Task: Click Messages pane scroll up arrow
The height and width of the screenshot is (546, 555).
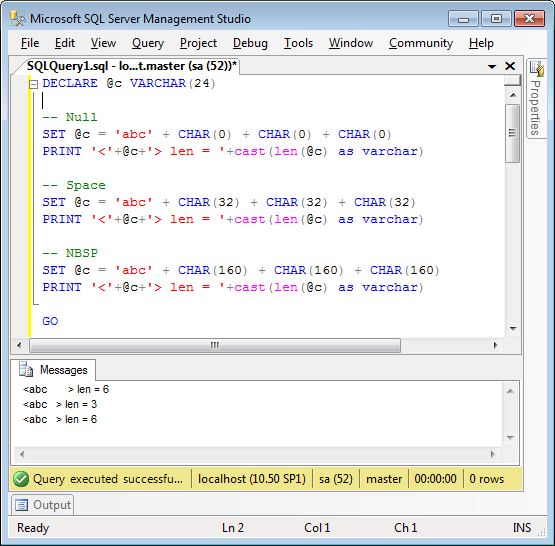Action: [510, 391]
